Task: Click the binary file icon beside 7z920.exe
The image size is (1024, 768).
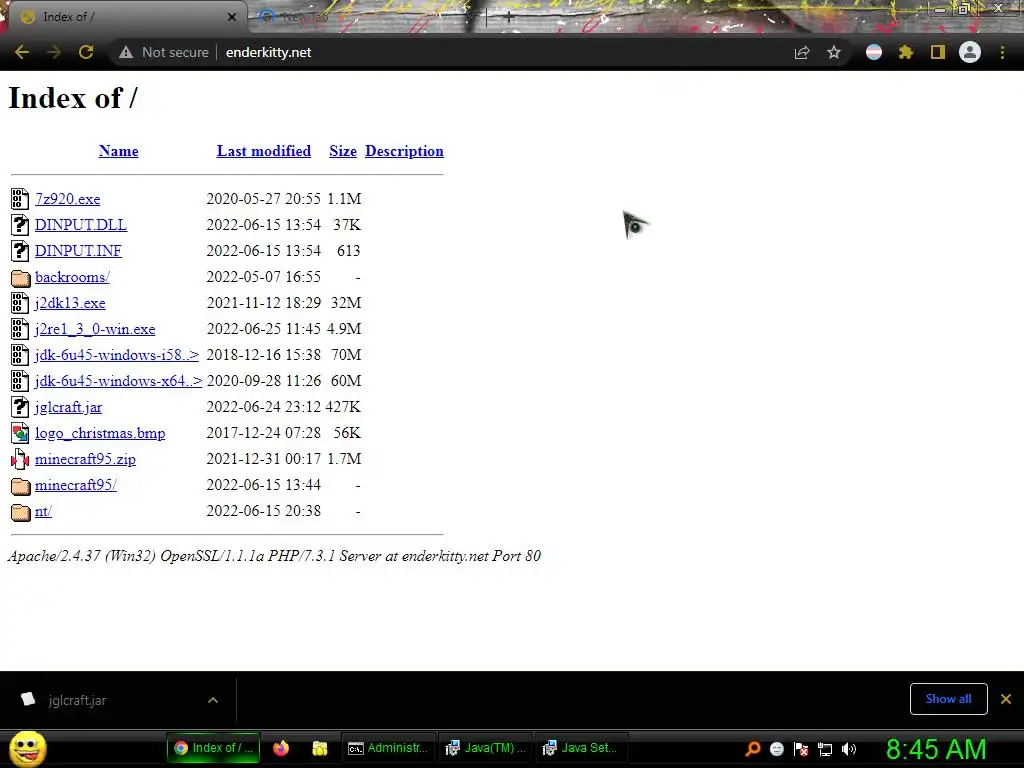Action: coord(20,199)
